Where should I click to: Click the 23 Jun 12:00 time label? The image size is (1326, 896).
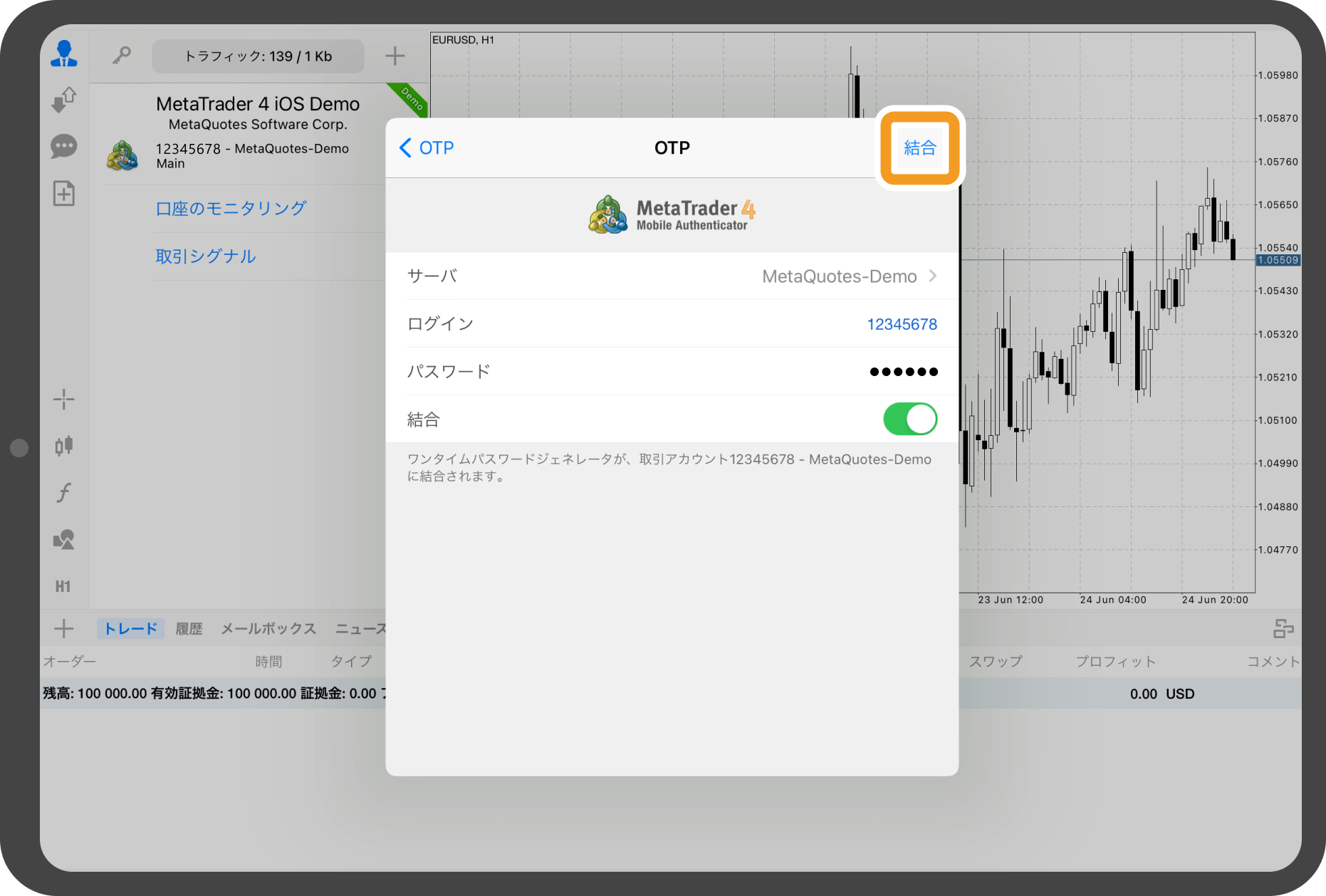click(1011, 600)
